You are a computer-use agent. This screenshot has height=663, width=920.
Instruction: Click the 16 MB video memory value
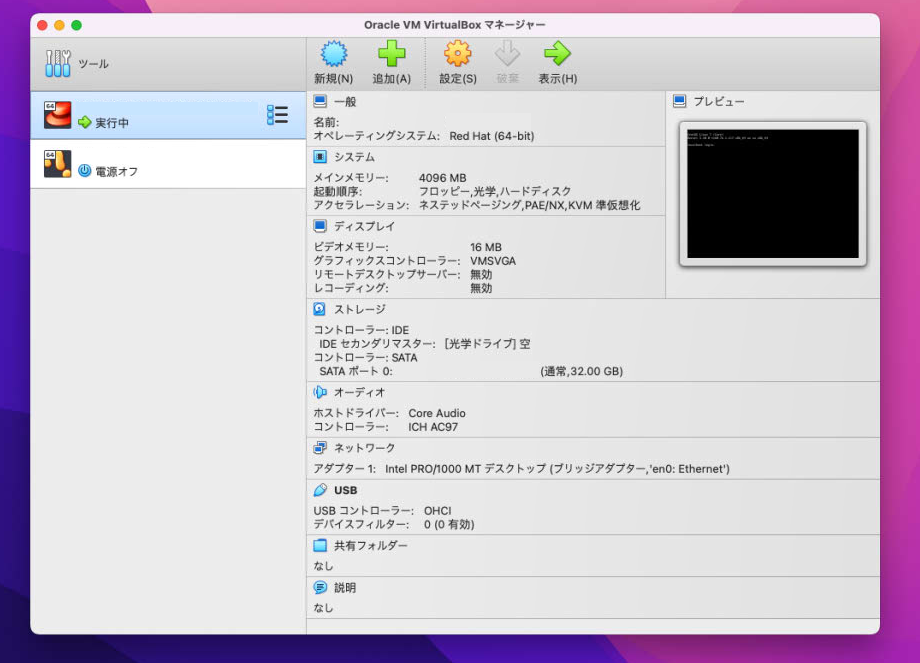pos(486,247)
